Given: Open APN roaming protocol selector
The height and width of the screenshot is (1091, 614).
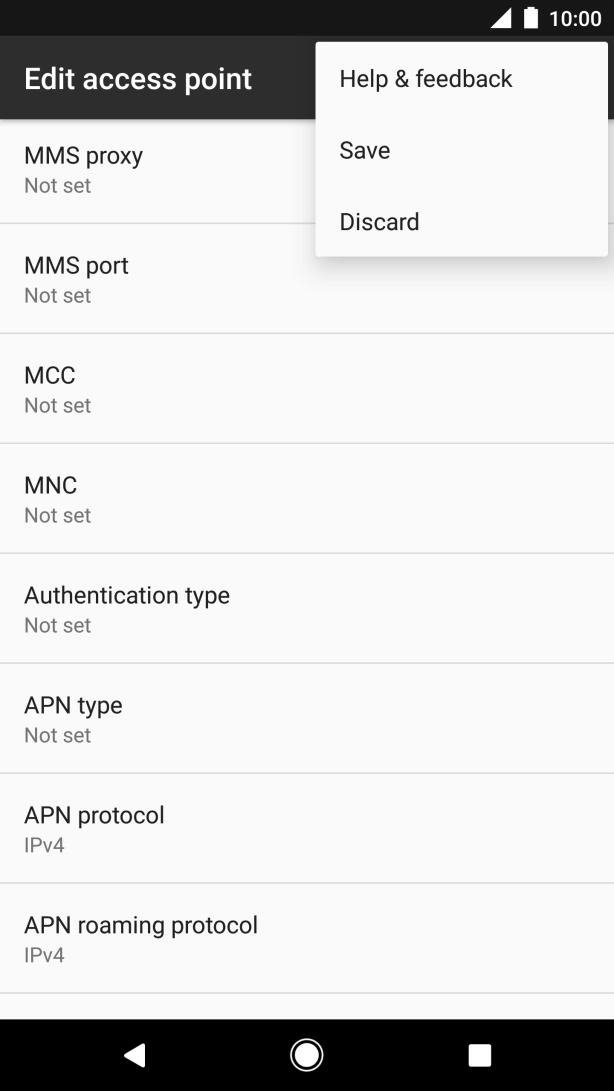Looking at the screenshot, I should (307, 939).
